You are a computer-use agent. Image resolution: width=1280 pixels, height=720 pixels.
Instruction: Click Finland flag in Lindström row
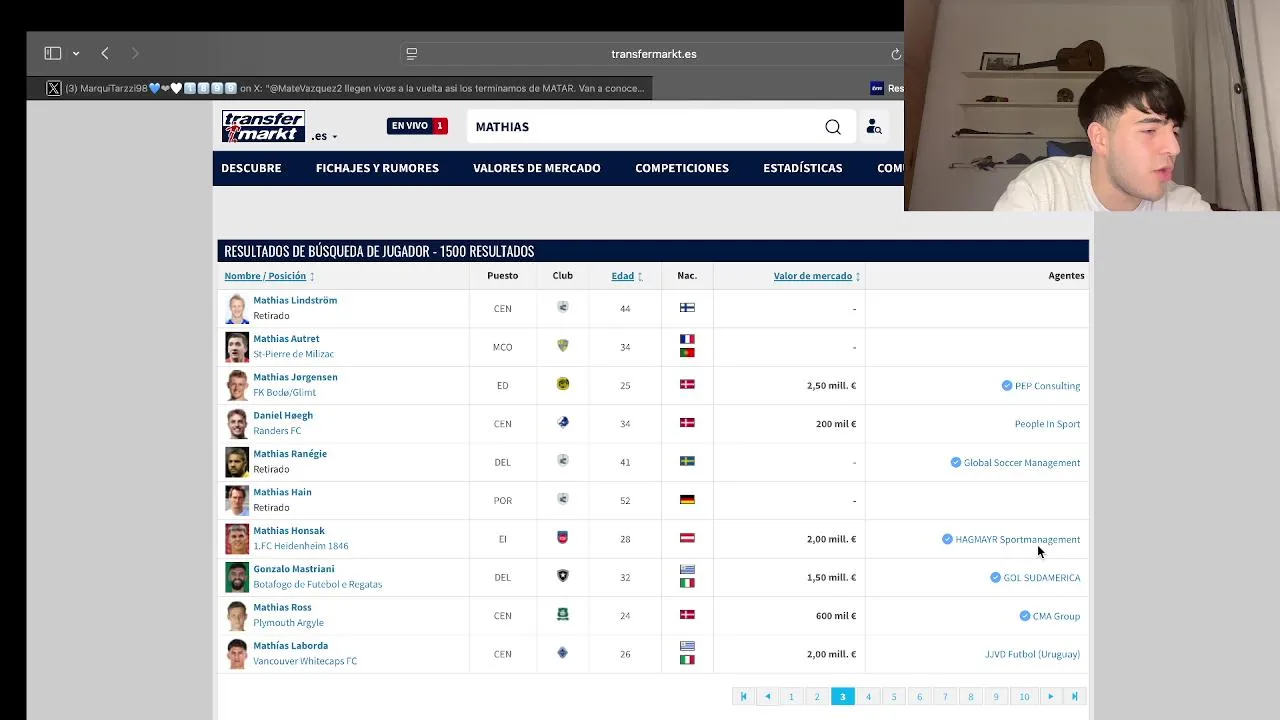tap(687, 308)
